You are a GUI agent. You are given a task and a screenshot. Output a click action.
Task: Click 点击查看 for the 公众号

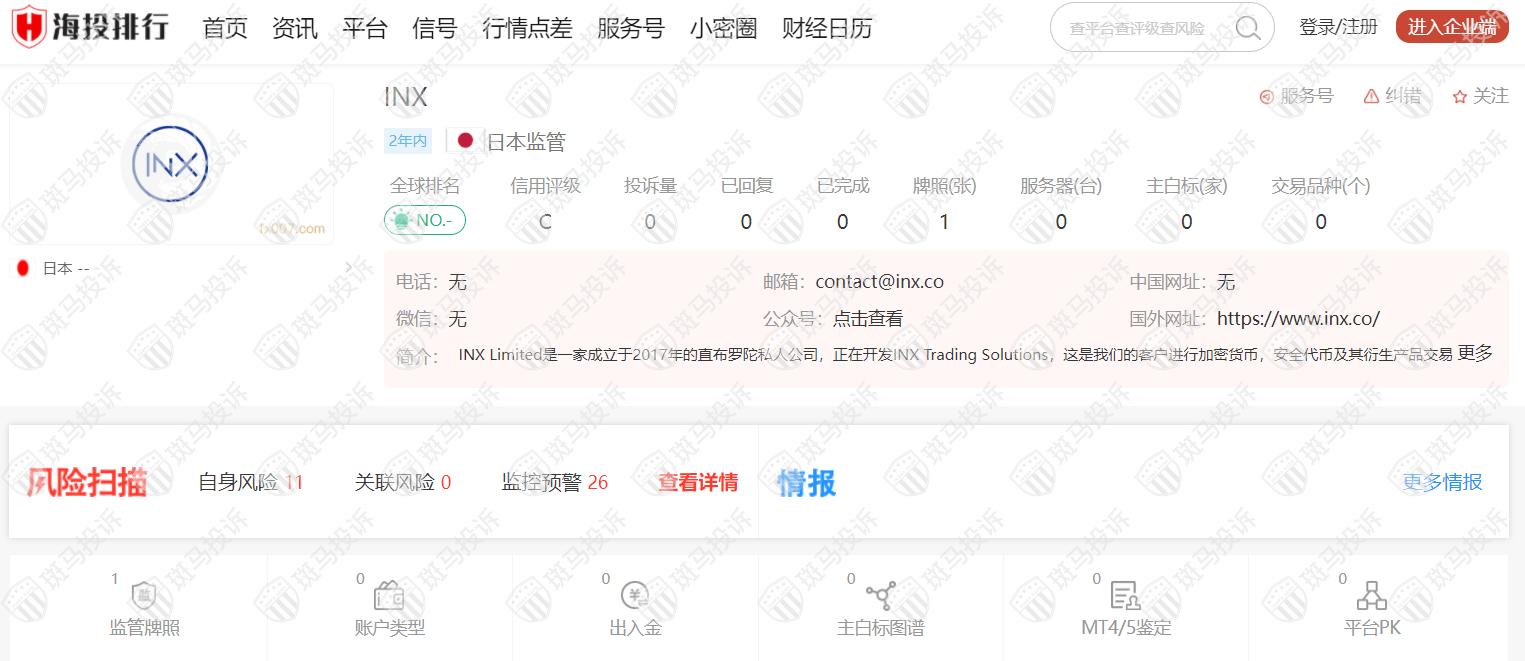(868, 319)
